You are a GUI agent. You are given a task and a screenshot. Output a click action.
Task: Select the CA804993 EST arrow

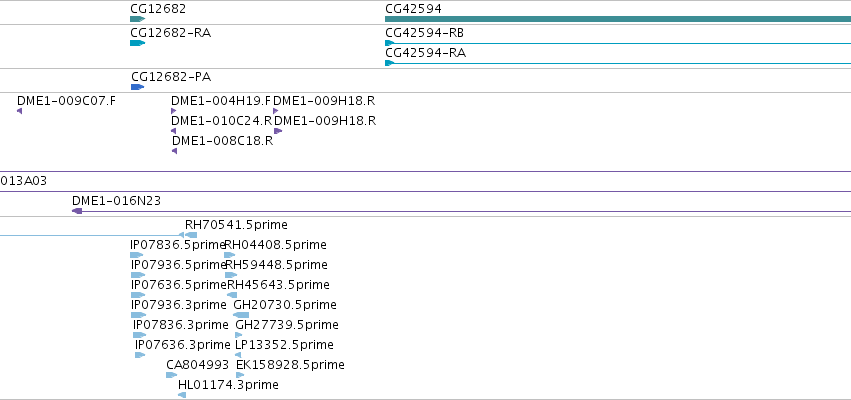pyautogui.click(x=171, y=375)
